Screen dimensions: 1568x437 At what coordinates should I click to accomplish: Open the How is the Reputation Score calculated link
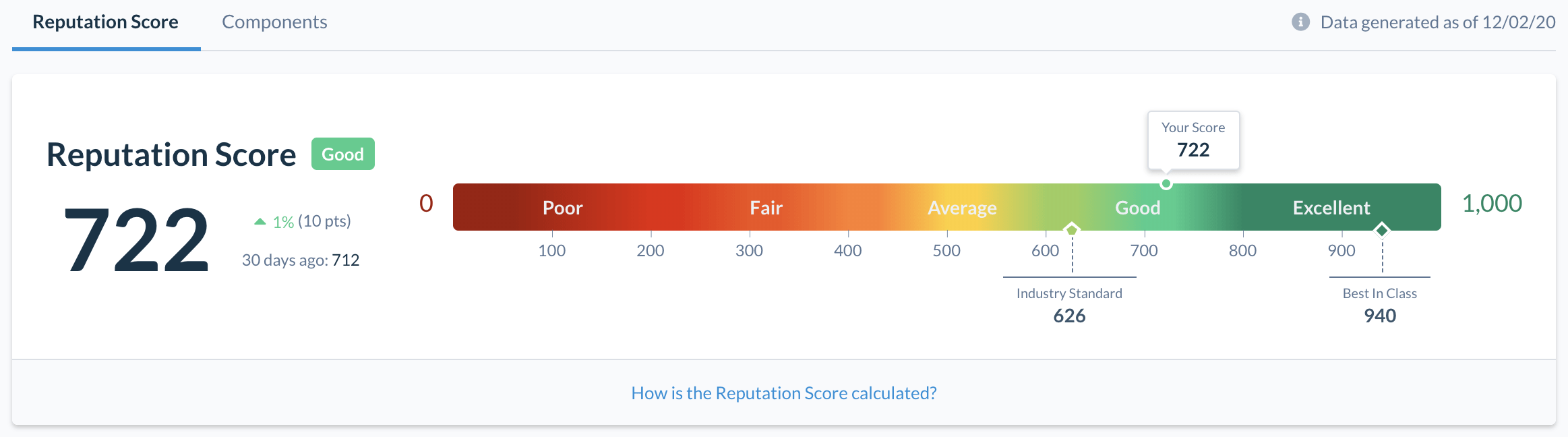(783, 392)
